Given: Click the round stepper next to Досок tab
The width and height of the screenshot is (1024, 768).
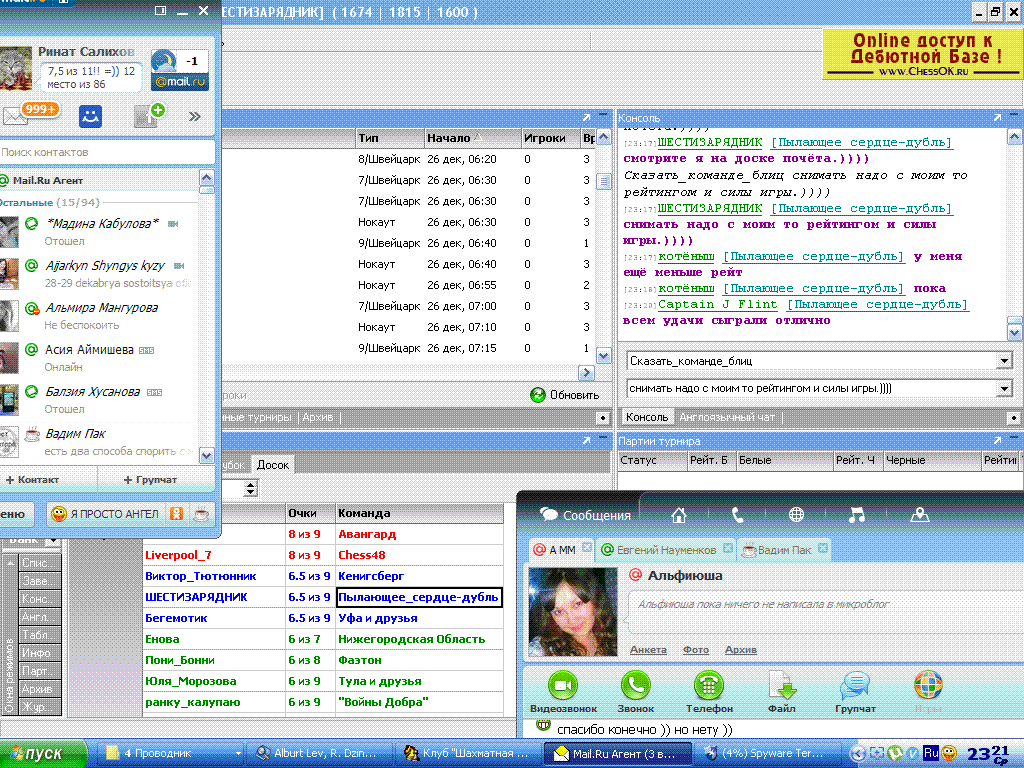Looking at the screenshot, I should (251, 488).
